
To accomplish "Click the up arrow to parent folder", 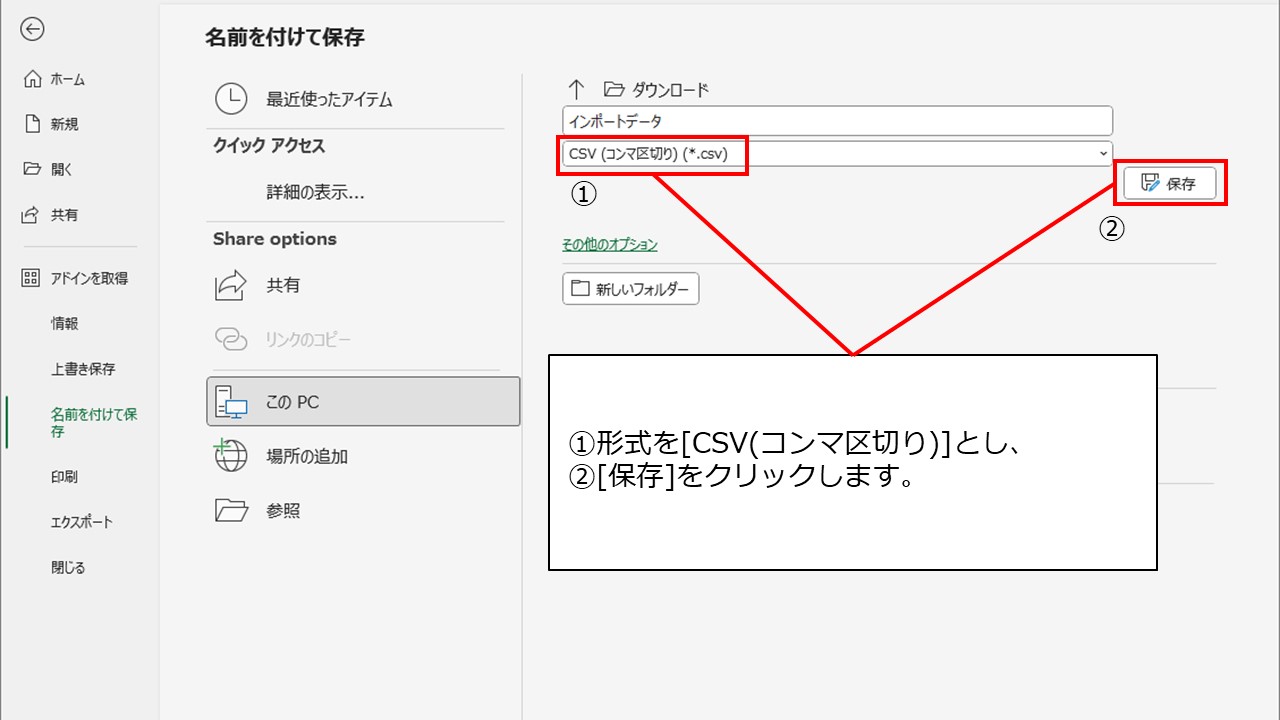I will coord(576,89).
